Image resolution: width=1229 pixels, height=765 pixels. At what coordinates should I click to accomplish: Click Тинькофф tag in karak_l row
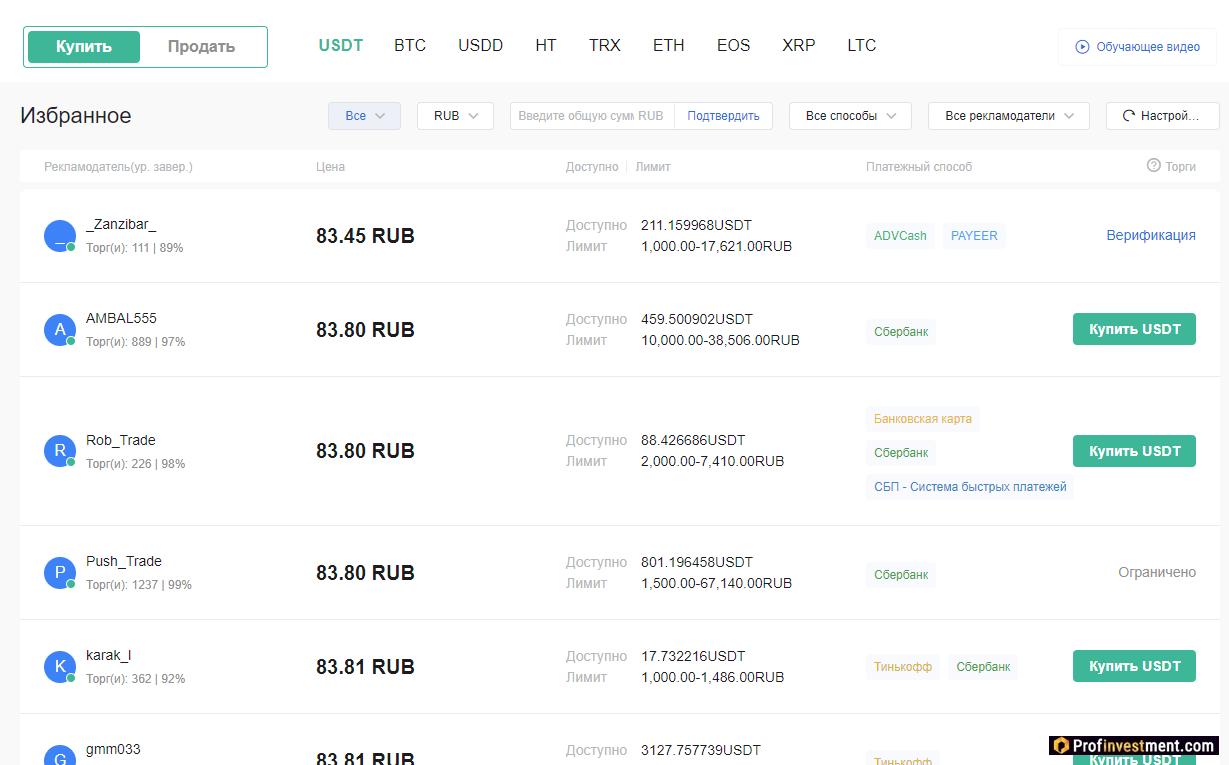pyautogui.click(x=903, y=667)
